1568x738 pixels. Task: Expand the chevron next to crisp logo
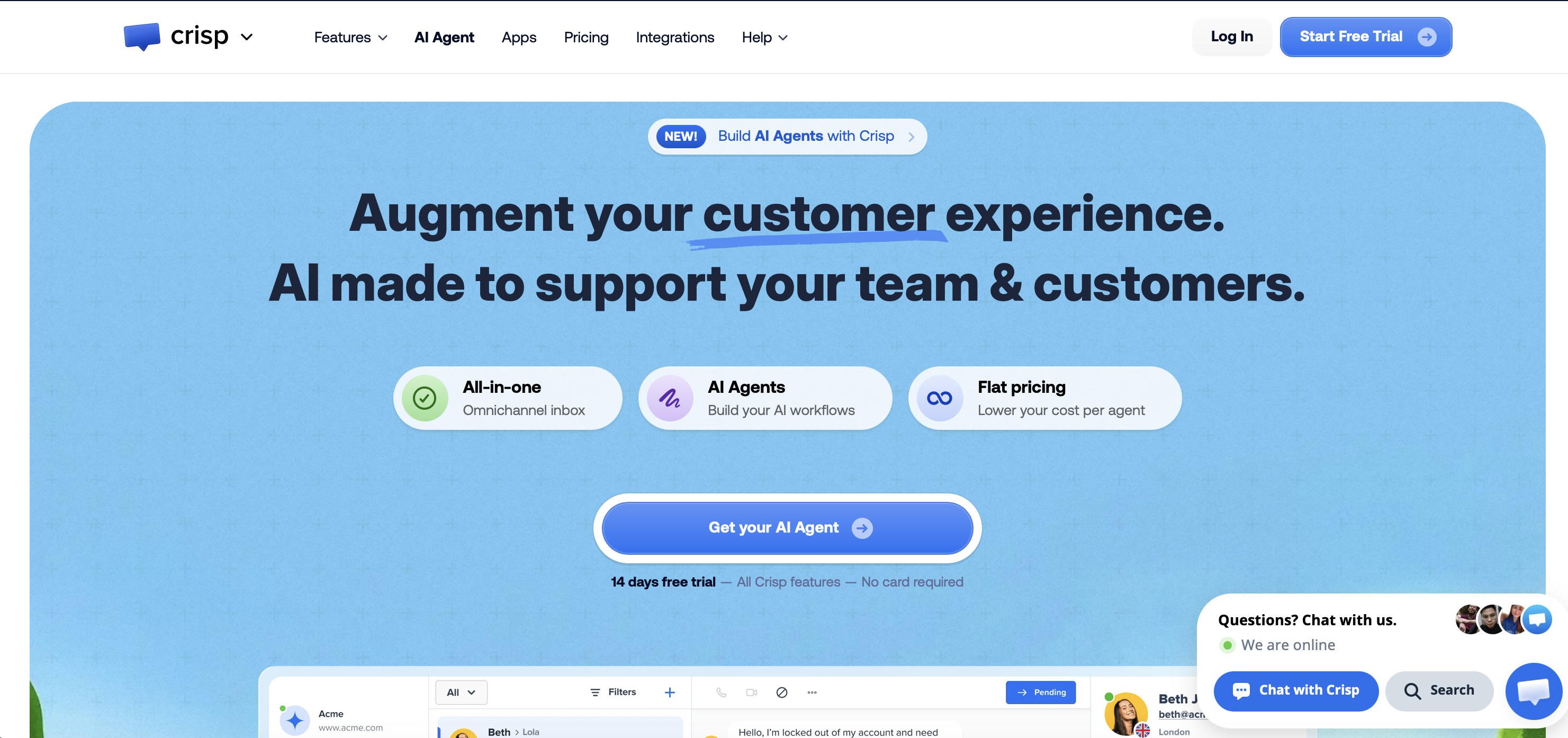247,37
